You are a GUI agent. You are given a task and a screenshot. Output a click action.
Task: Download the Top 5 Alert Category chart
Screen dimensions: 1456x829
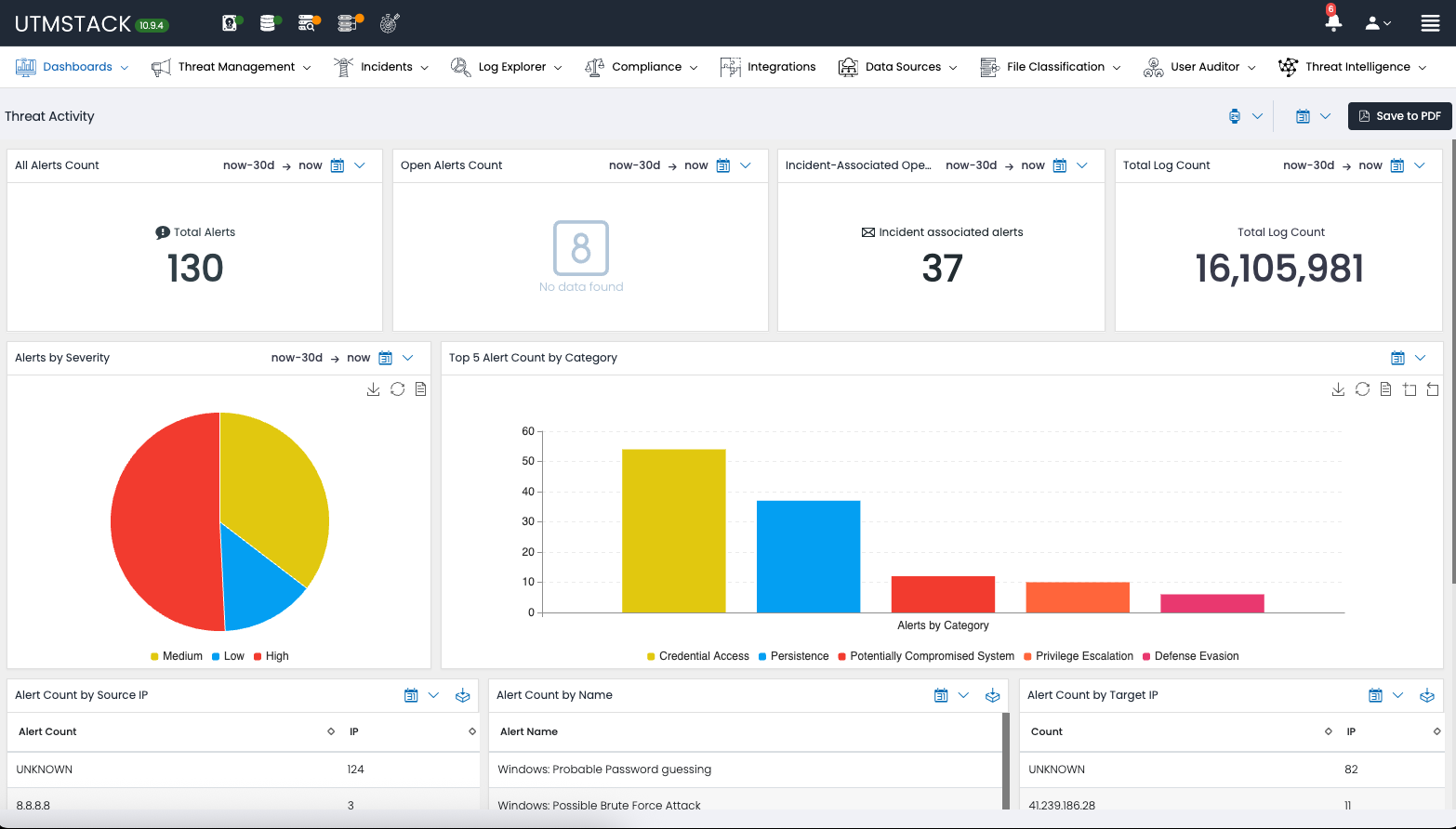click(x=1338, y=389)
